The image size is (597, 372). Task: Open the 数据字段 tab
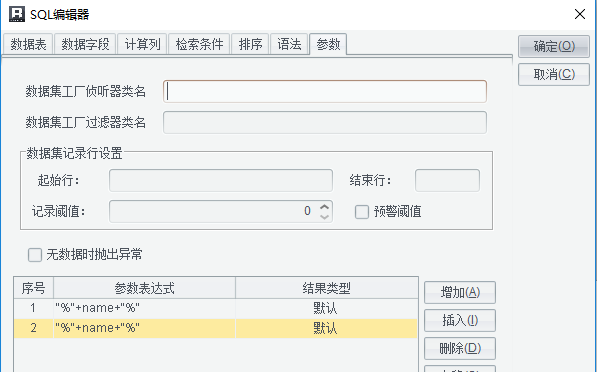click(85, 44)
